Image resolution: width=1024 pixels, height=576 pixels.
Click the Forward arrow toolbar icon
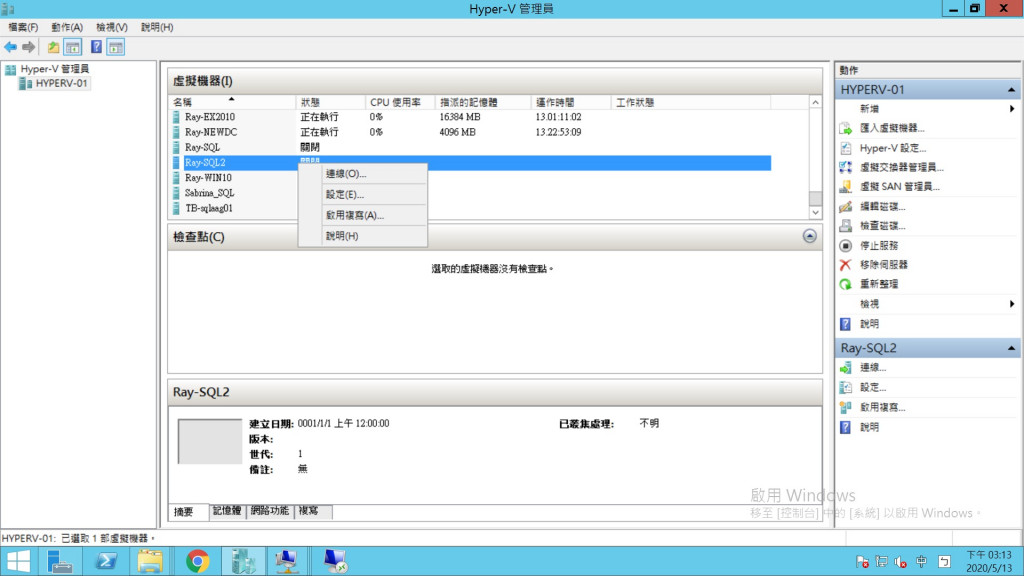click(28, 47)
